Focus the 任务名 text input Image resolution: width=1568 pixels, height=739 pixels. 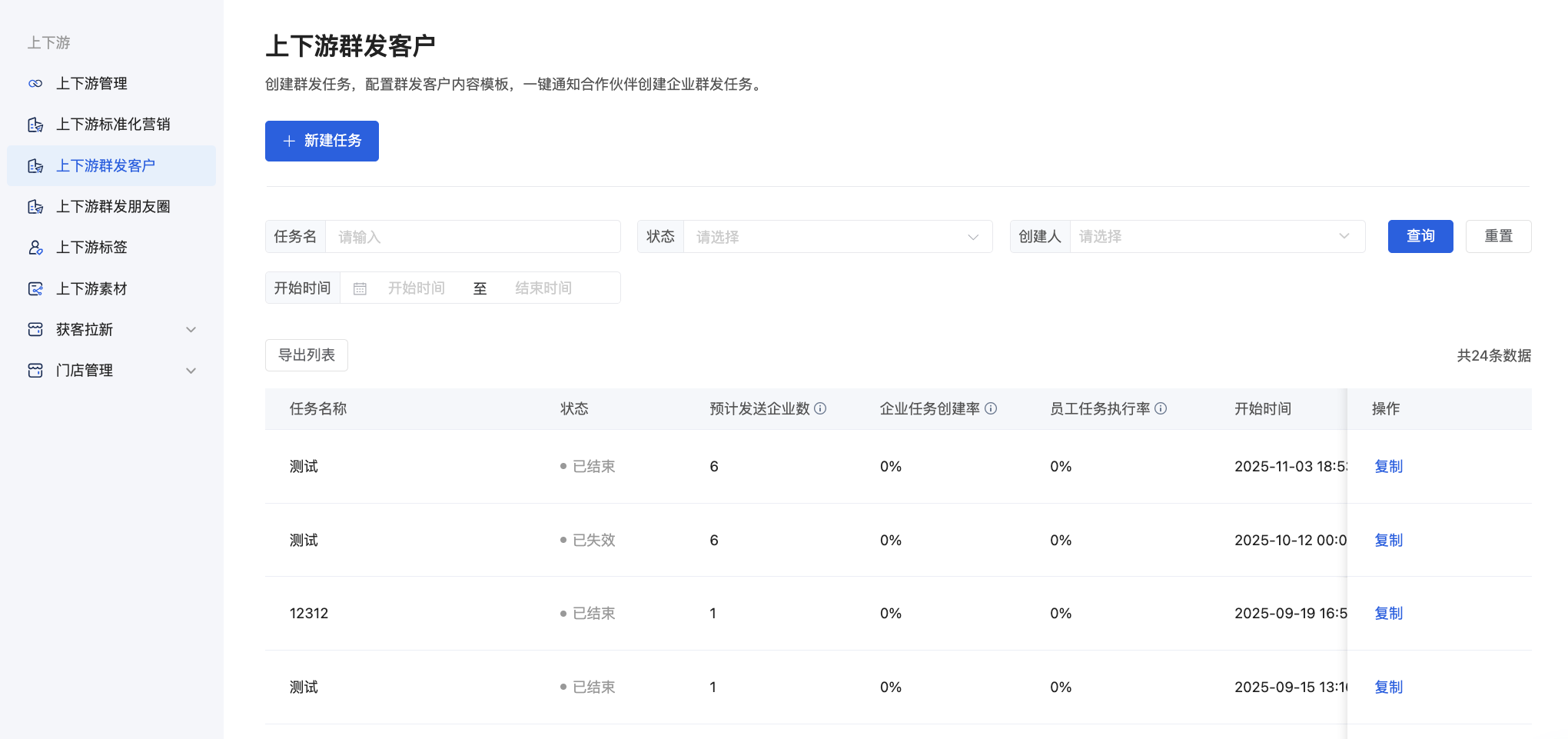coord(473,237)
